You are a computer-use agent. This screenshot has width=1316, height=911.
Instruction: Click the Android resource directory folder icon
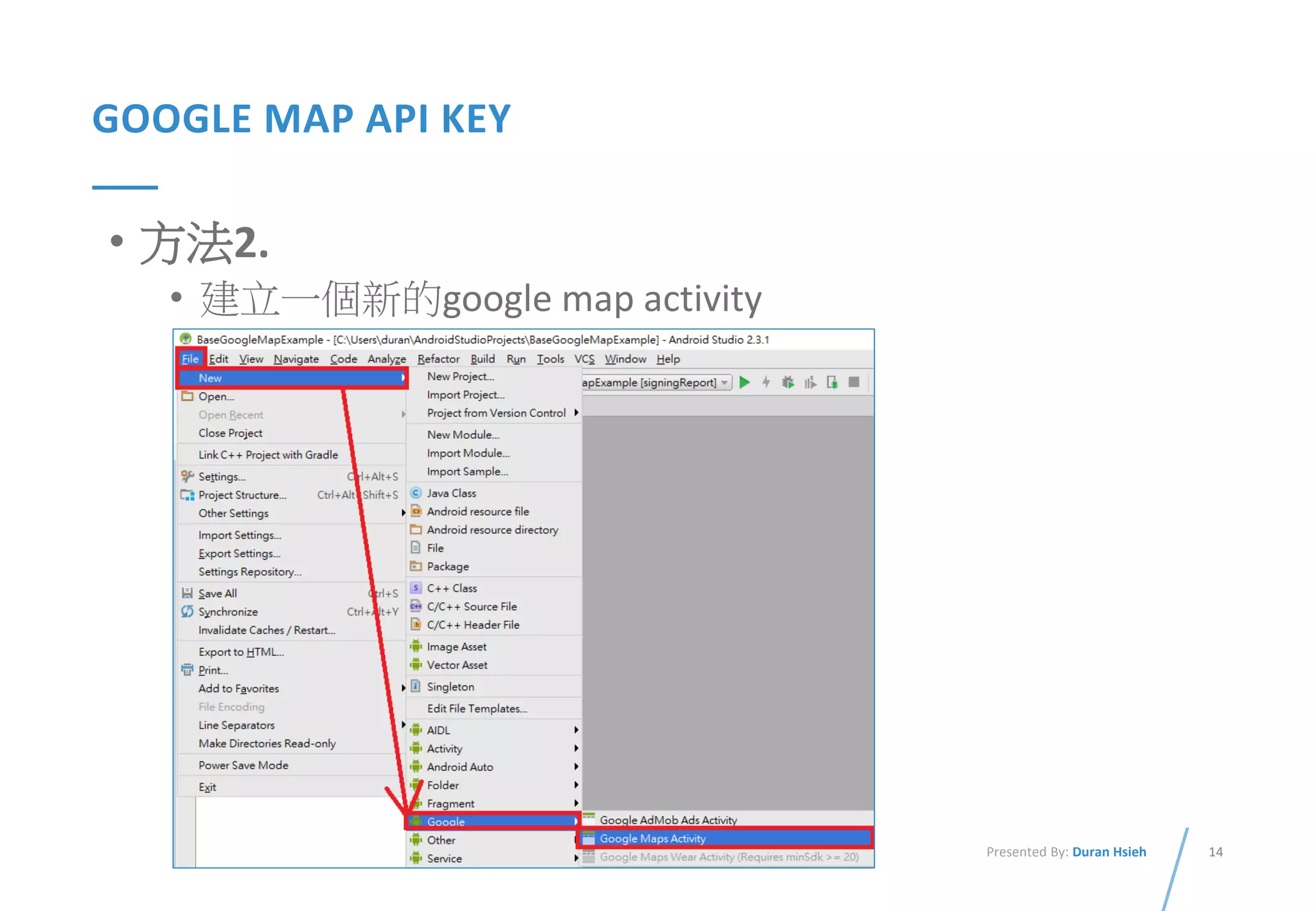(x=416, y=529)
